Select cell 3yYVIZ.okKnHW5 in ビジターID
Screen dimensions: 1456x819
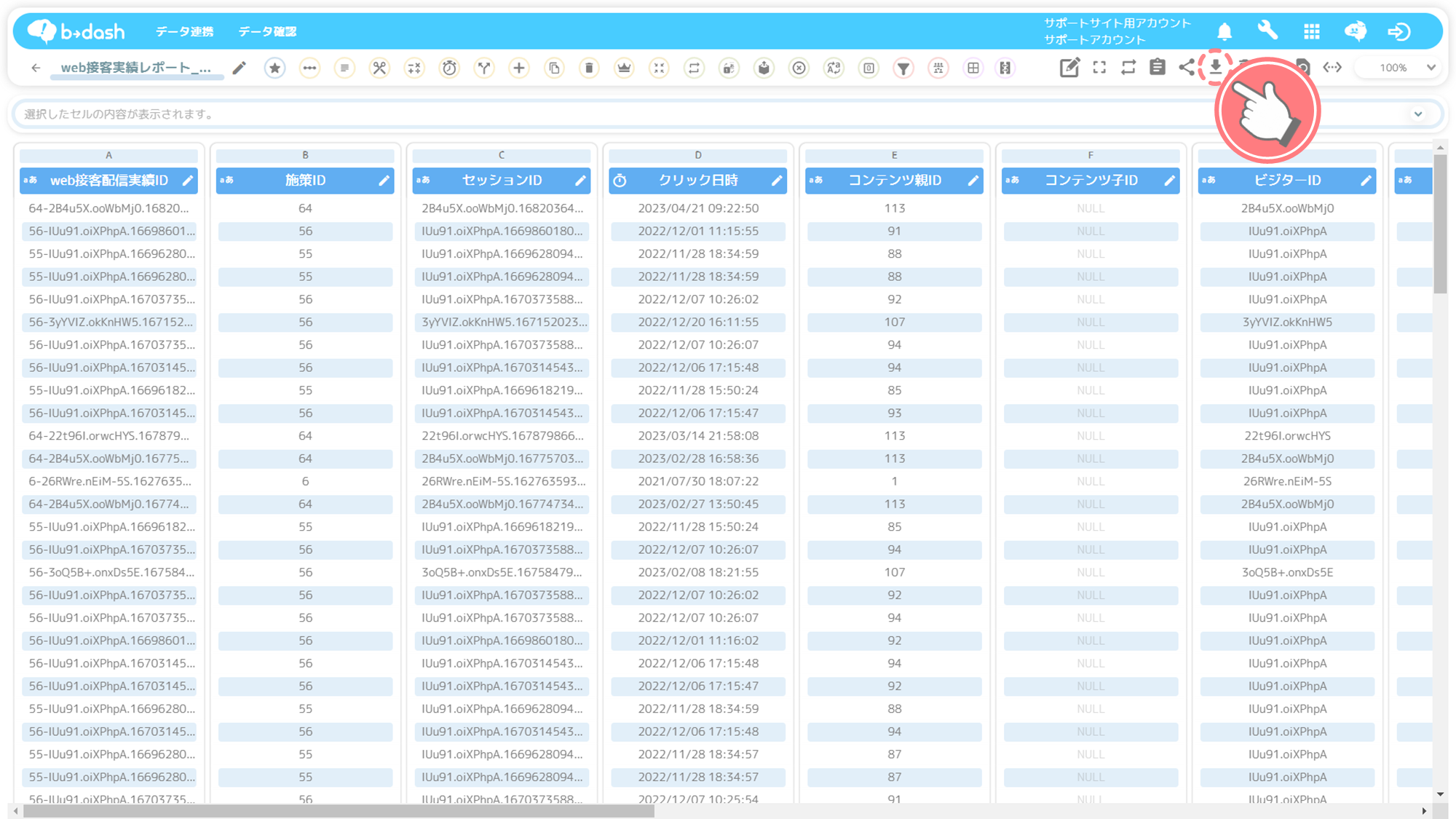[1287, 322]
